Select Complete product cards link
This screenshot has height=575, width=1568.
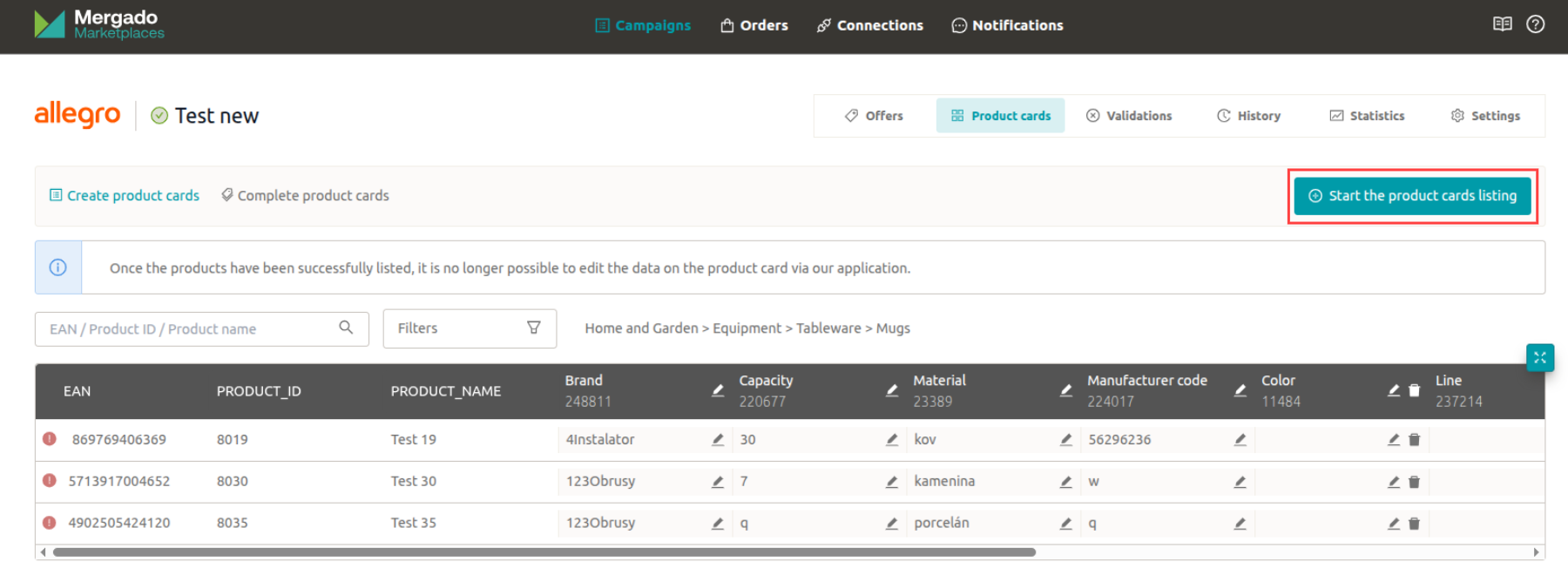305,196
